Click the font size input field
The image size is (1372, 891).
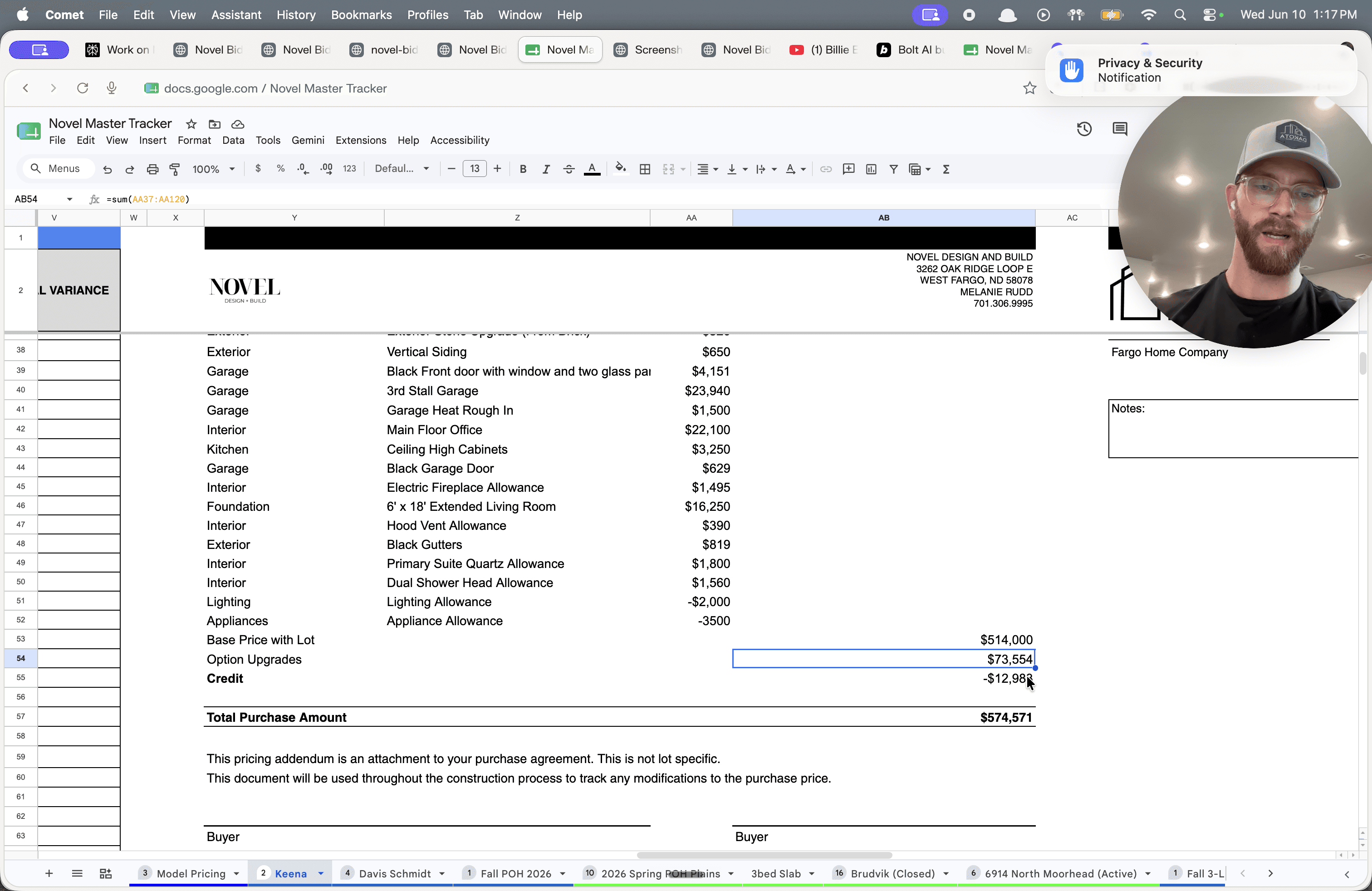pyautogui.click(x=475, y=168)
